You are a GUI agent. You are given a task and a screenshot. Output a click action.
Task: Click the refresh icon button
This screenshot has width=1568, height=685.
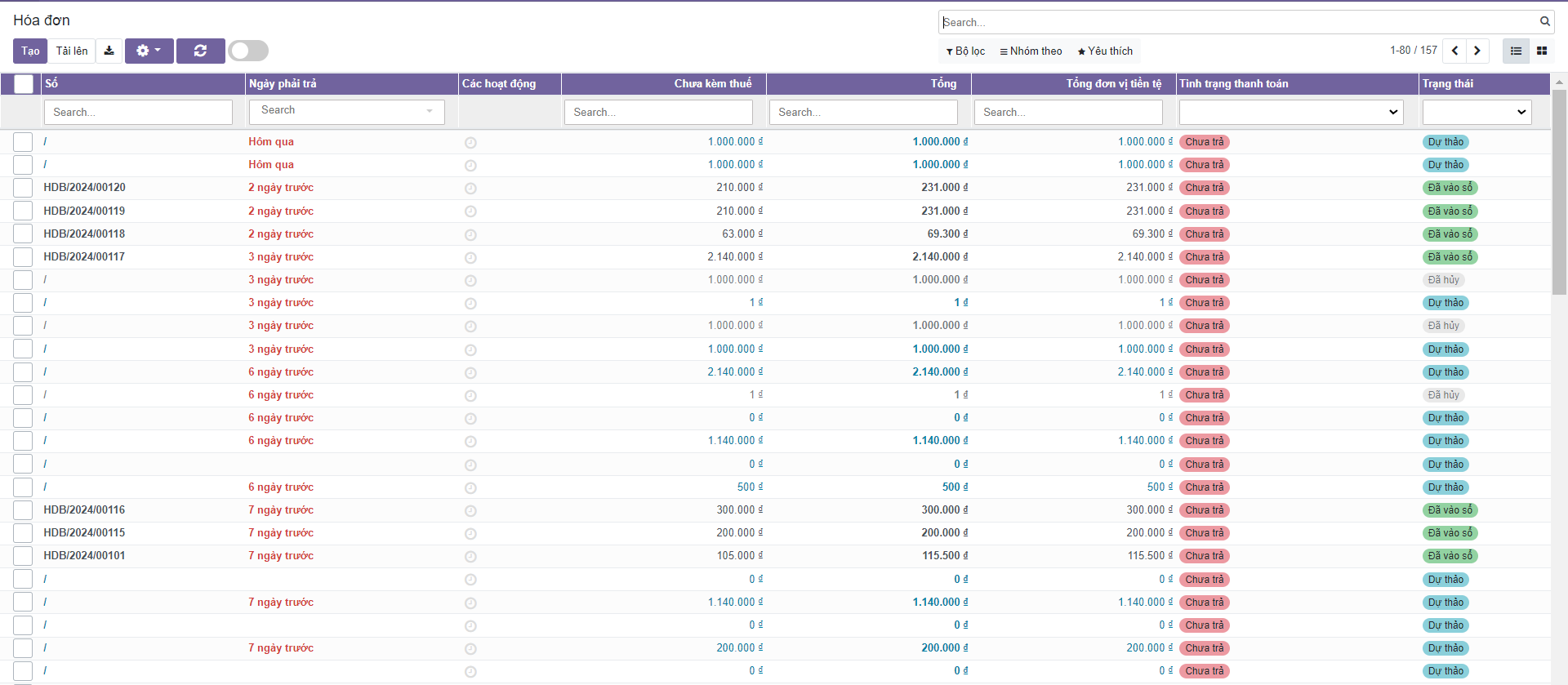click(200, 51)
